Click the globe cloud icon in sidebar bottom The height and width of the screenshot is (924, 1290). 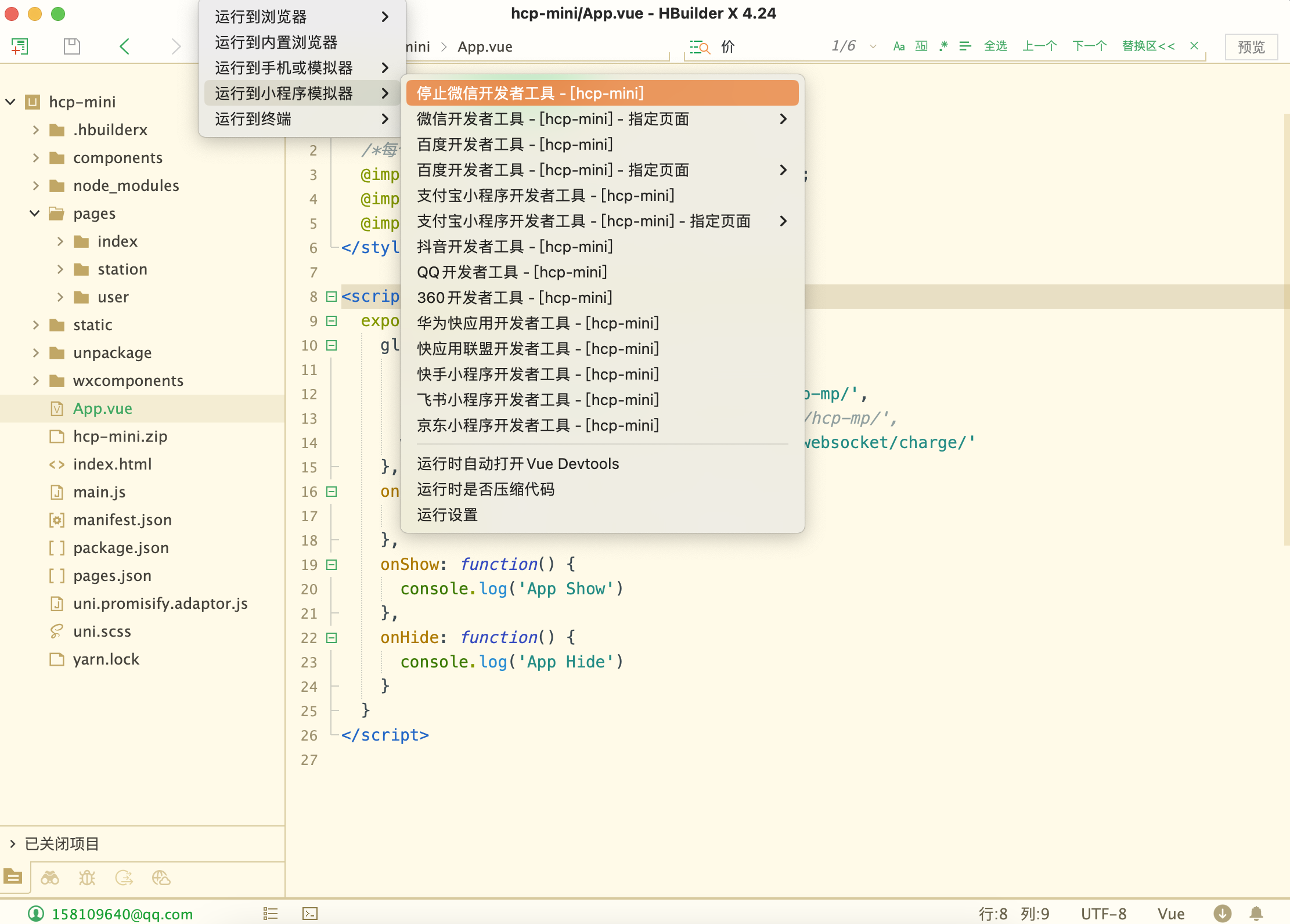coord(161,878)
